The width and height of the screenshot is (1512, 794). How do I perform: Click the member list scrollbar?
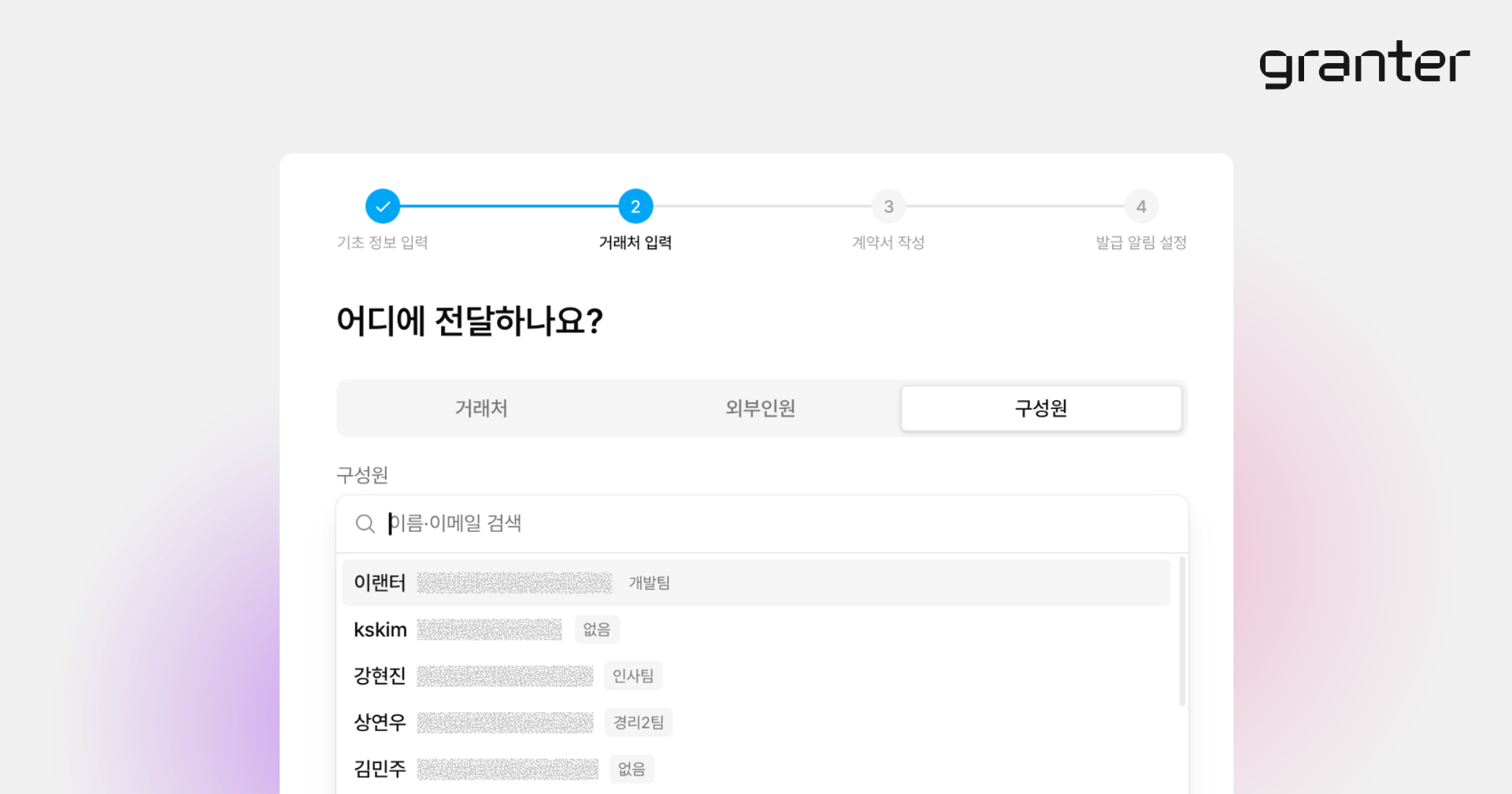click(x=1182, y=631)
